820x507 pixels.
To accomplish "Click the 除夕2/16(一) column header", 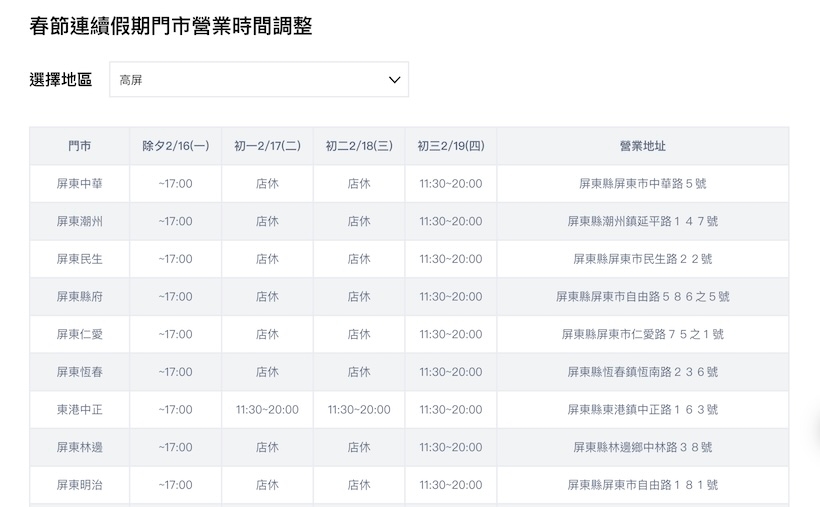I will point(176,146).
